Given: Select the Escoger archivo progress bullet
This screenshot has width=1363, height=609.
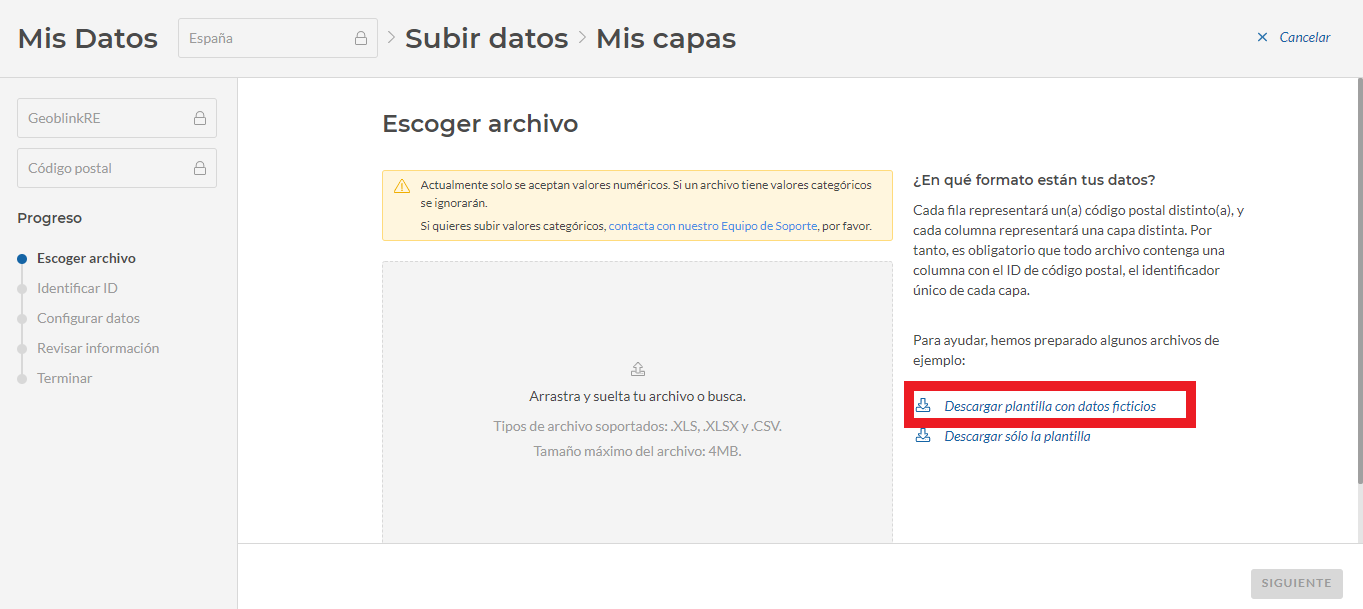Looking at the screenshot, I should (22, 258).
